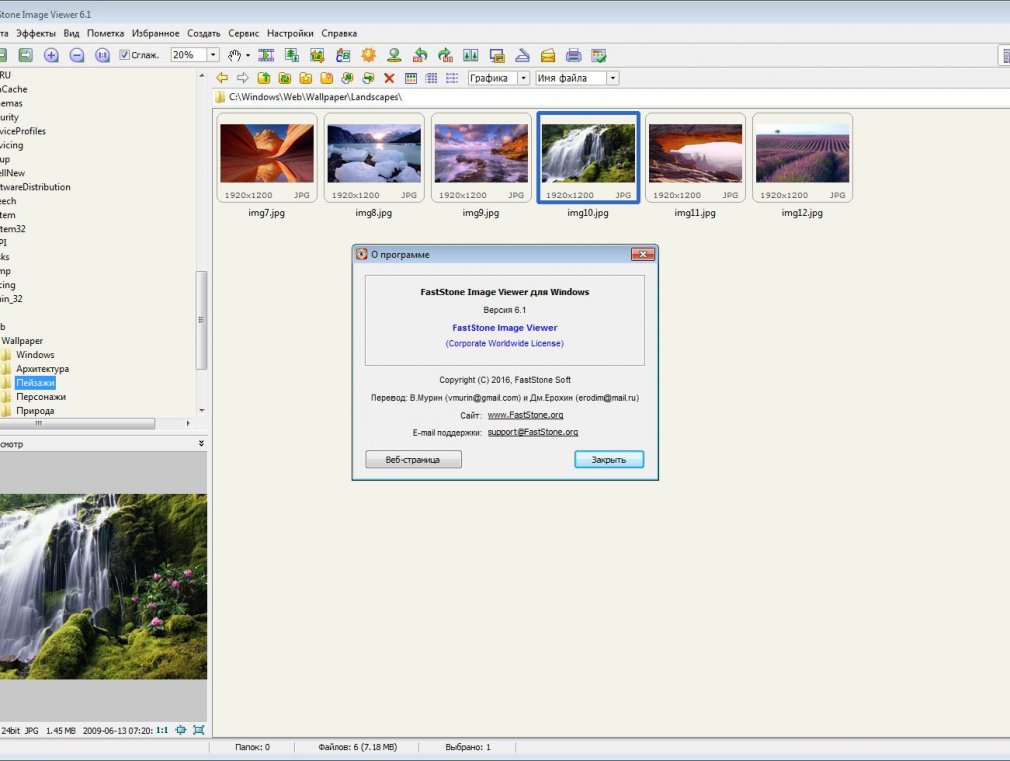Click the fit-to-window icon under preview
This screenshot has width=1010, height=761.
pos(181,730)
